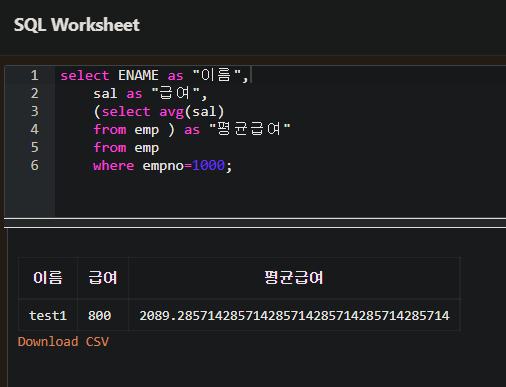Image resolution: width=506 pixels, height=387 pixels.
Task: Click the 'empno' text in line 6
Action: [x=163, y=166]
